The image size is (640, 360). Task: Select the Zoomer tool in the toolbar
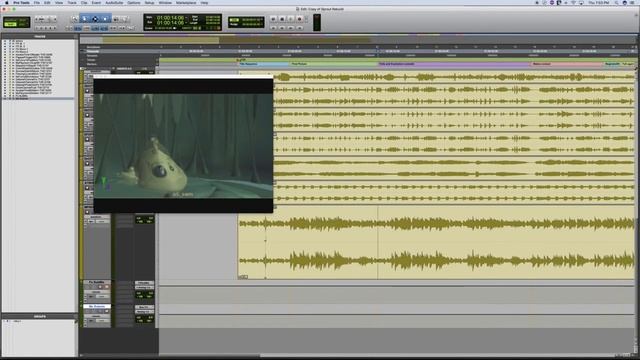(75, 19)
